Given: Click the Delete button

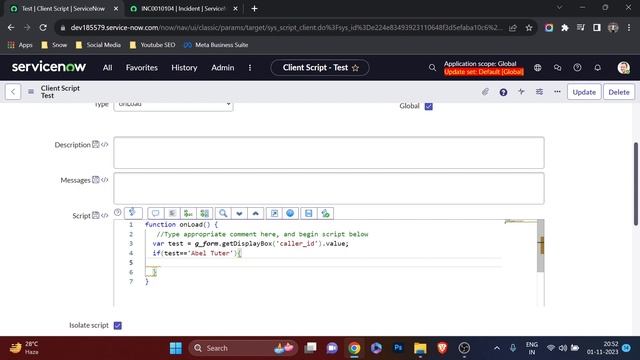Looking at the screenshot, I should click(x=619, y=92).
